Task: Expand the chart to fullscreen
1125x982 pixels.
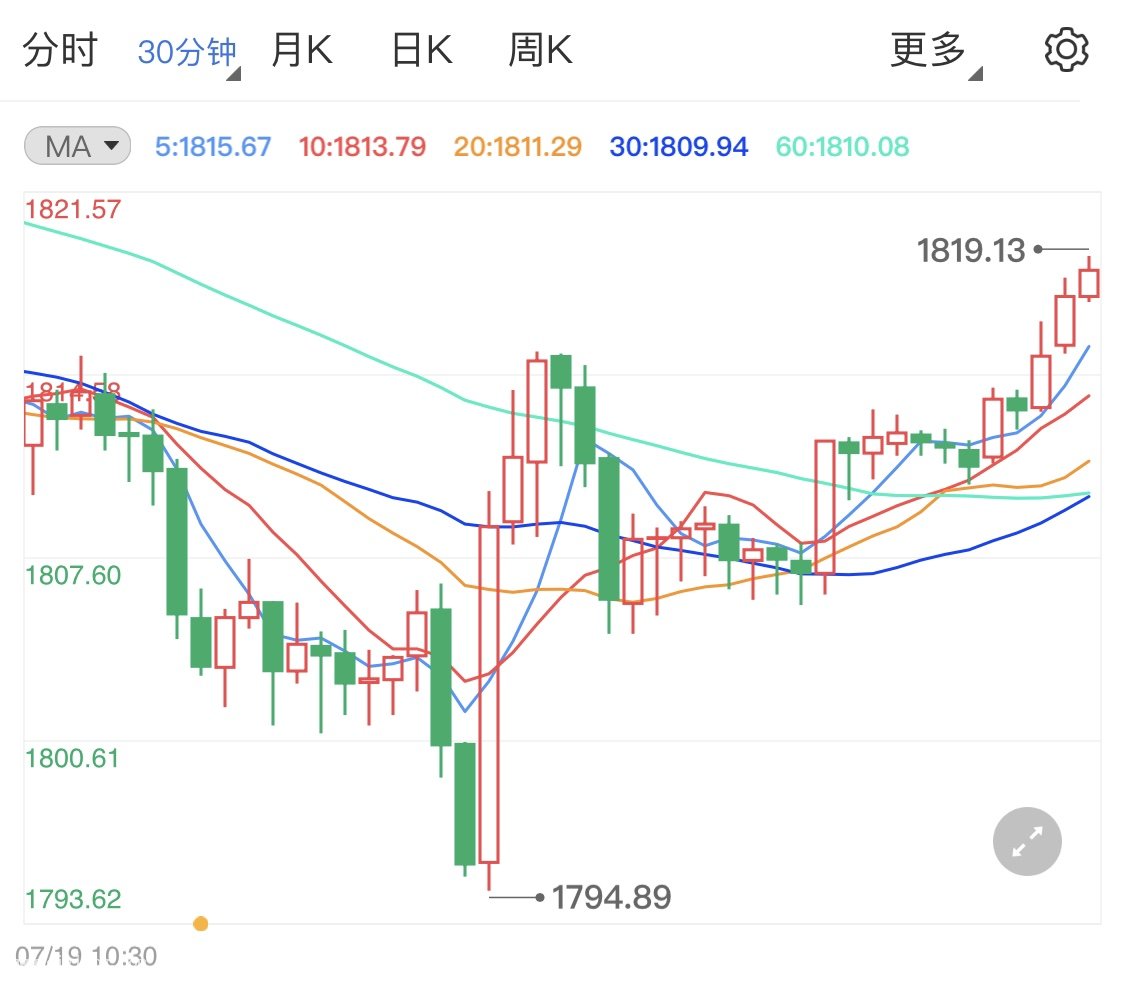Action: (1027, 841)
